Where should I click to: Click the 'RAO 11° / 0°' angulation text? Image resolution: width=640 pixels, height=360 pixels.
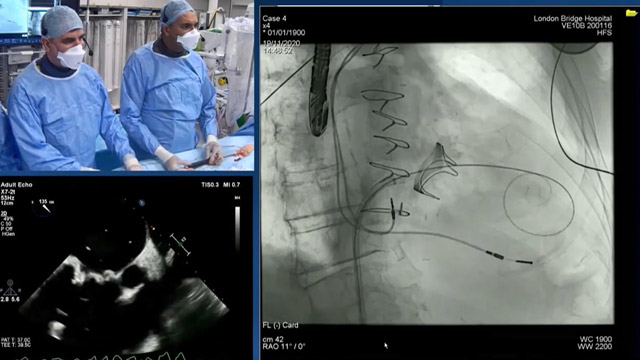284,347
